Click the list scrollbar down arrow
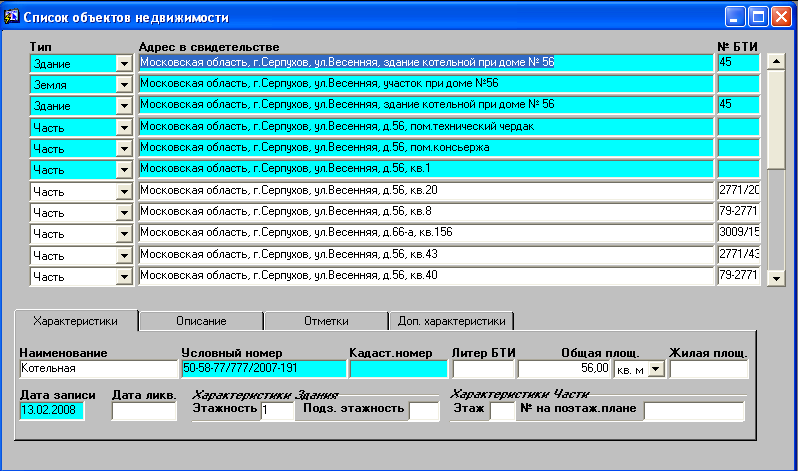Viewport: 798px width, 471px height. (x=776, y=278)
